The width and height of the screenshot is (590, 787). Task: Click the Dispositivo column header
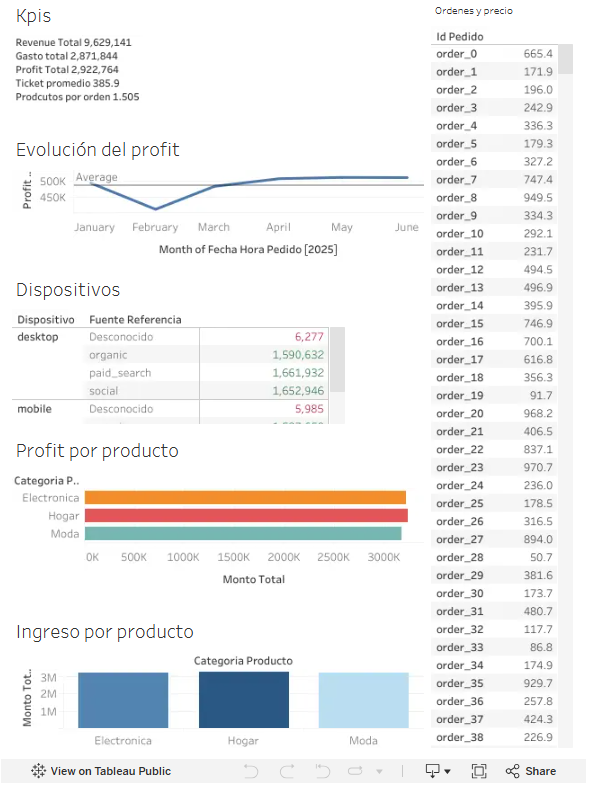[46, 320]
